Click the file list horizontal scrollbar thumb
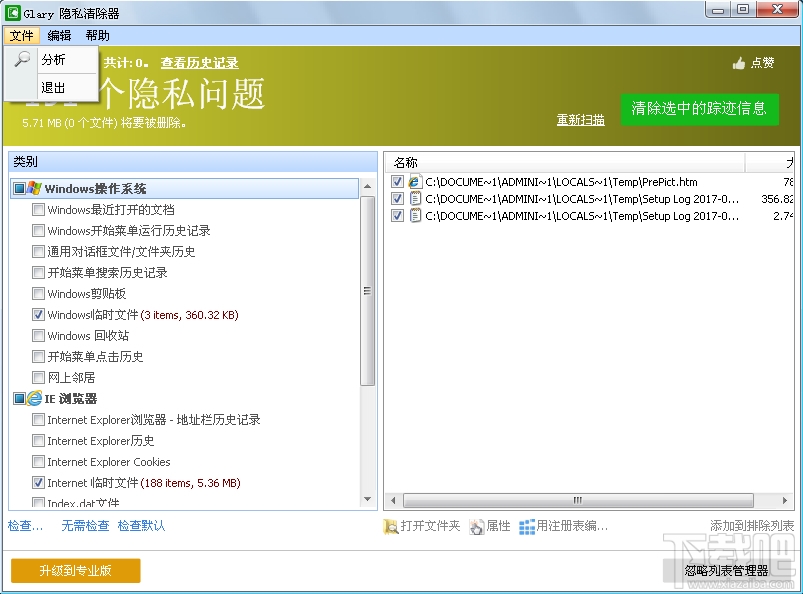The width and height of the screenshot is (803, 594). pyautogui.click(x=578, y=500)
